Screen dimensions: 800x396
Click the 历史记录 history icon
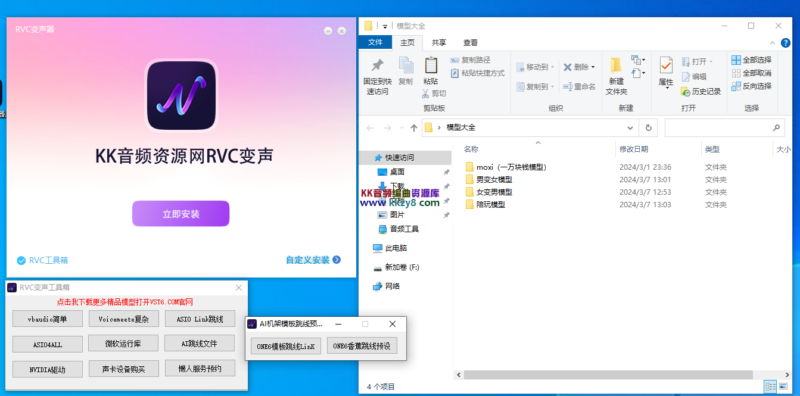pos(686,91)
